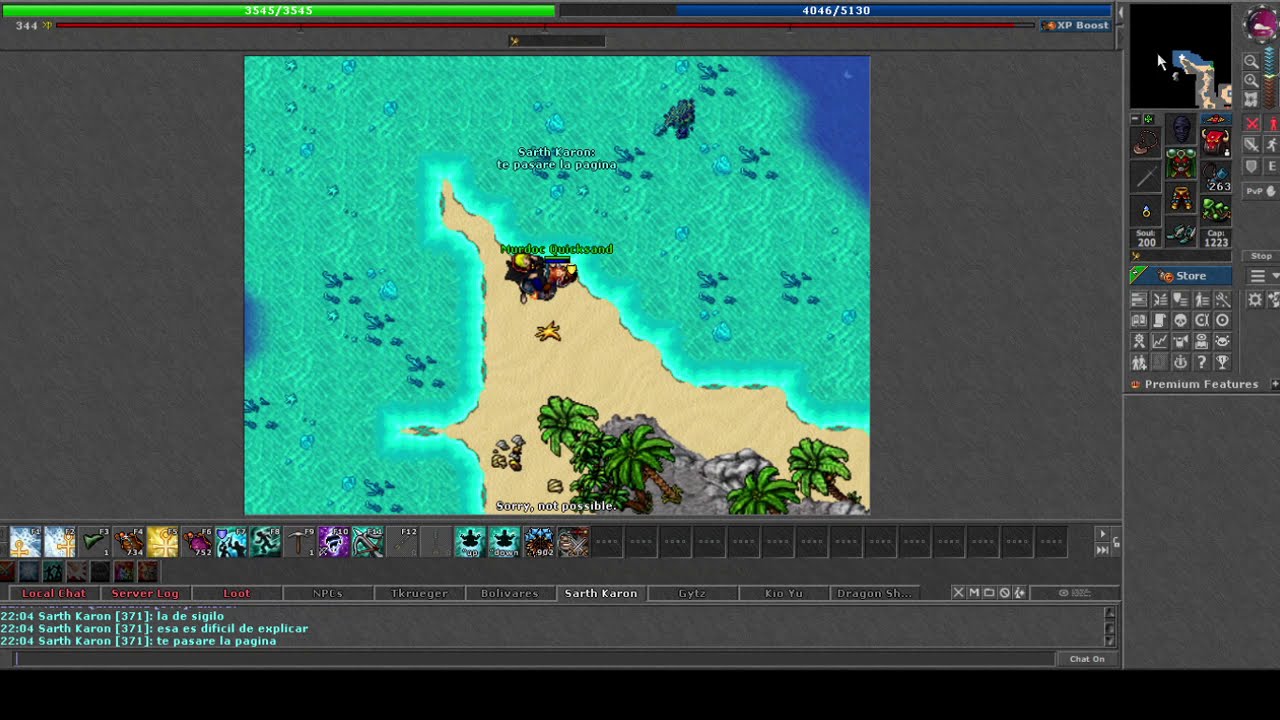Open the Gytz chat tab
Viewport: 1280px width, 720px height.
(x=692, y=593)
